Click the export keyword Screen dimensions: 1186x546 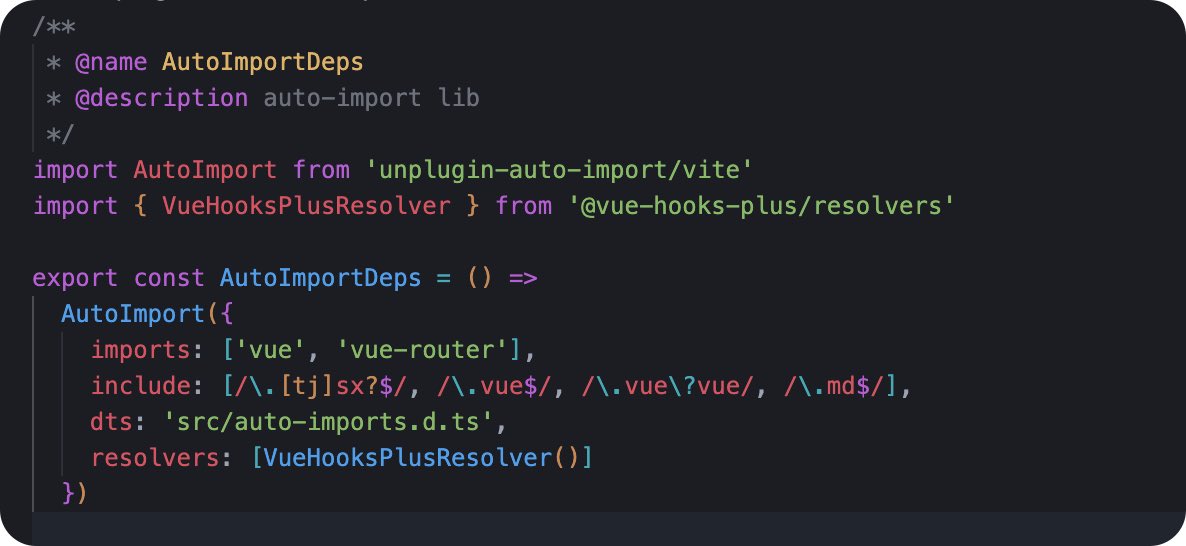point(75,278)
